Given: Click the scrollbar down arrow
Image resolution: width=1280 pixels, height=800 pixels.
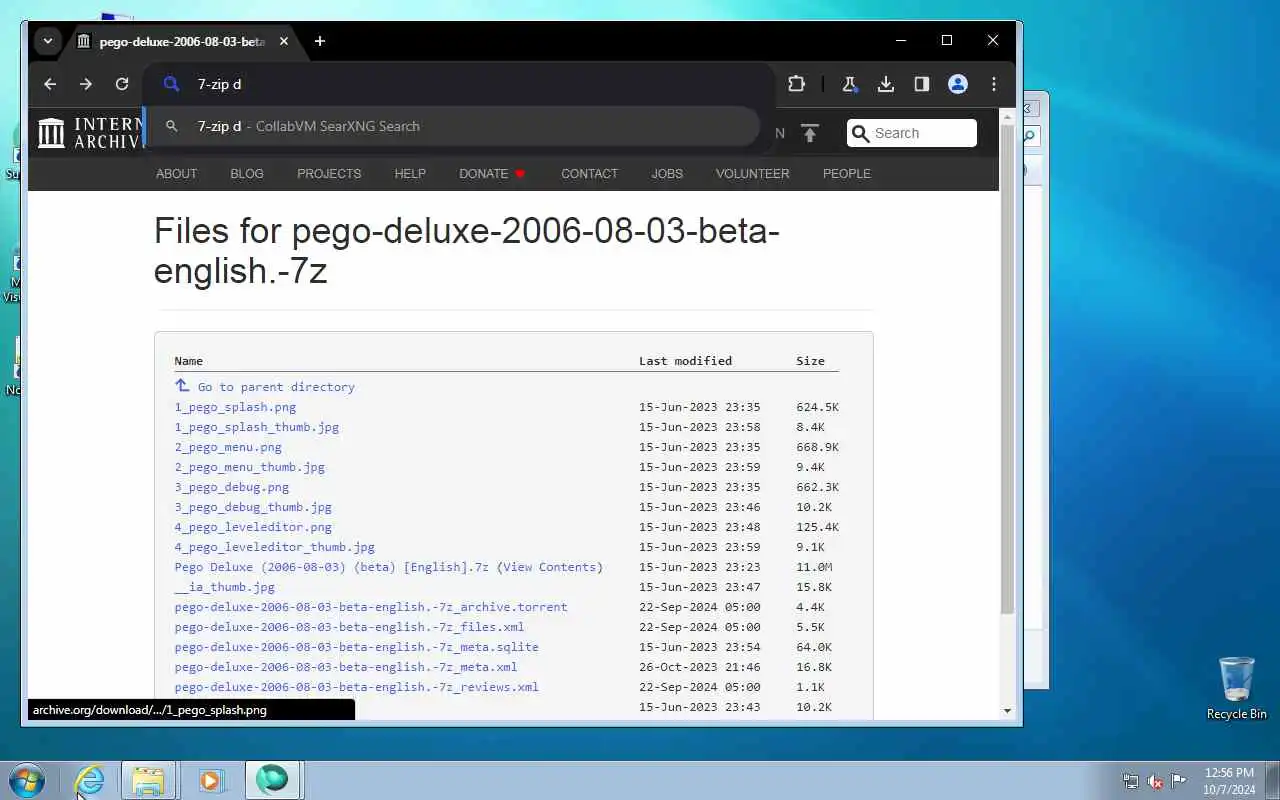Looking at the screenshot, I should click(1007, 711).
